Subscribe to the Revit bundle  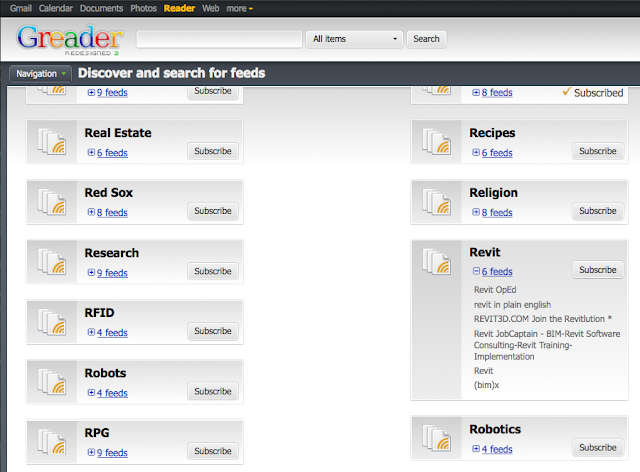[598, 270]
